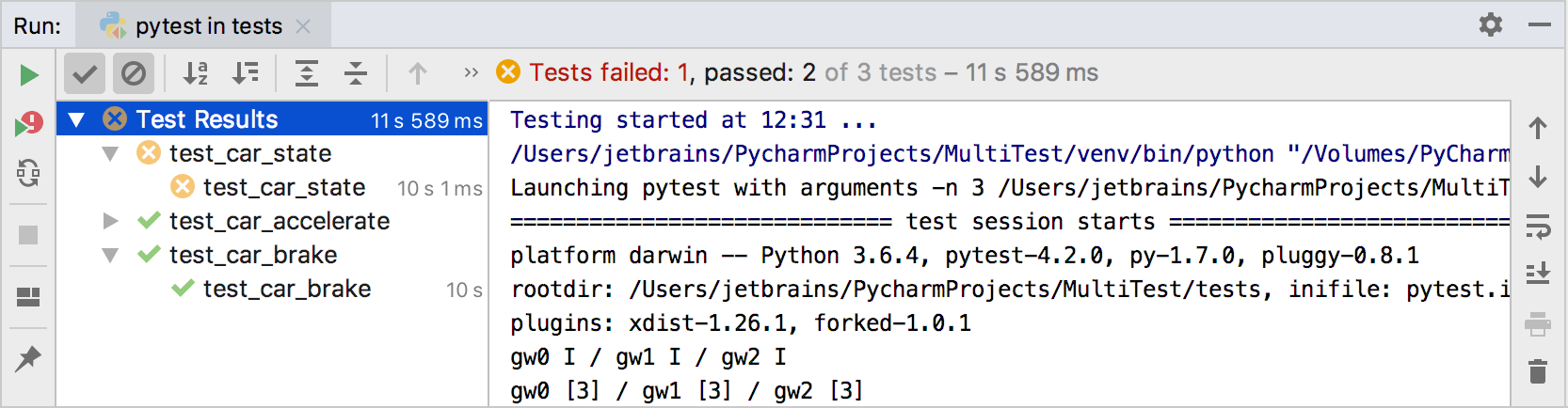The image size is (1568, 408).
Task: Collapse the test_car_brake parent node
Action: [x=110, y=255]
